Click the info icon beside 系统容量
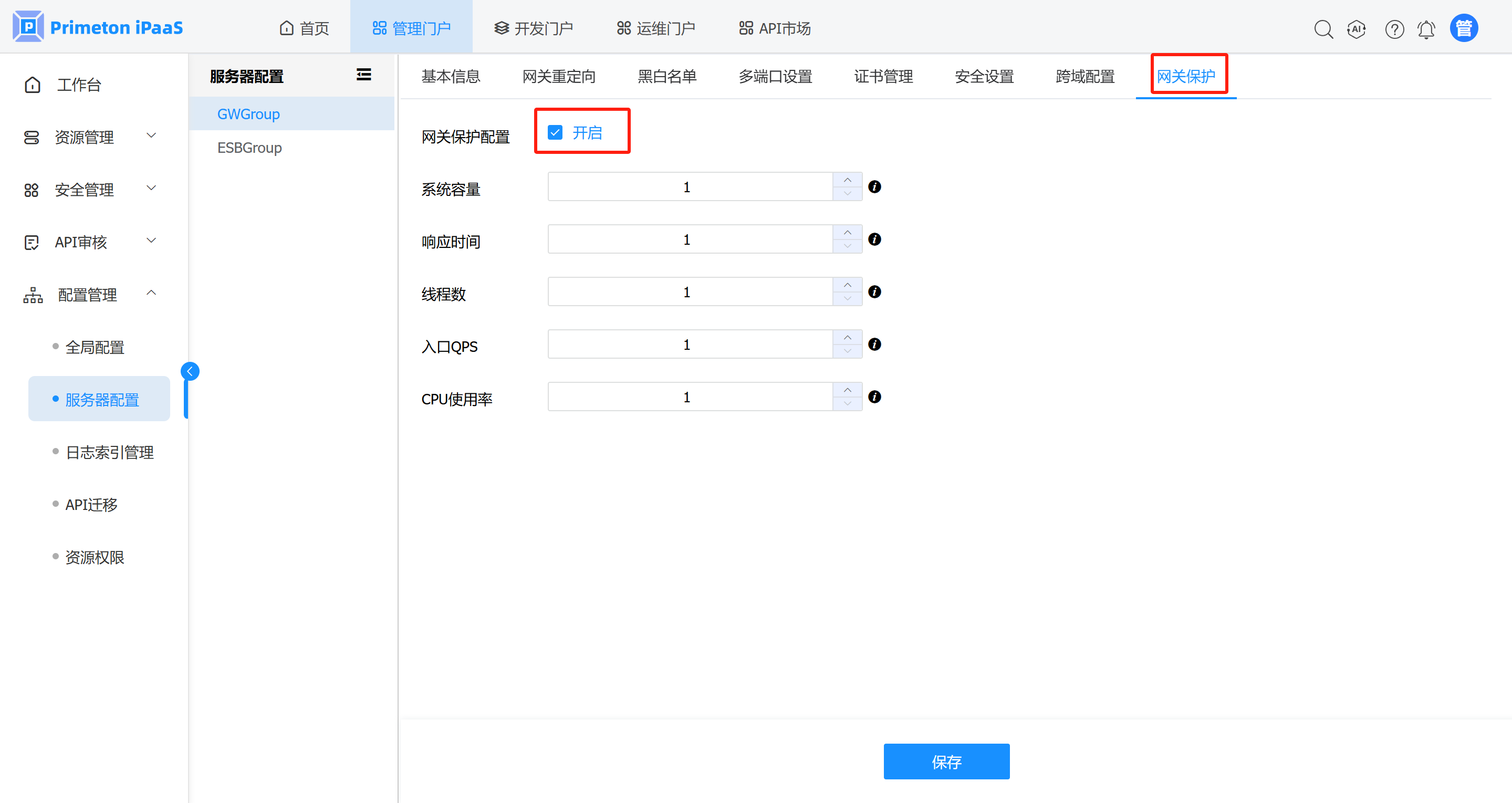Screen dimensions: 1512x803 [x=874, y=186]
